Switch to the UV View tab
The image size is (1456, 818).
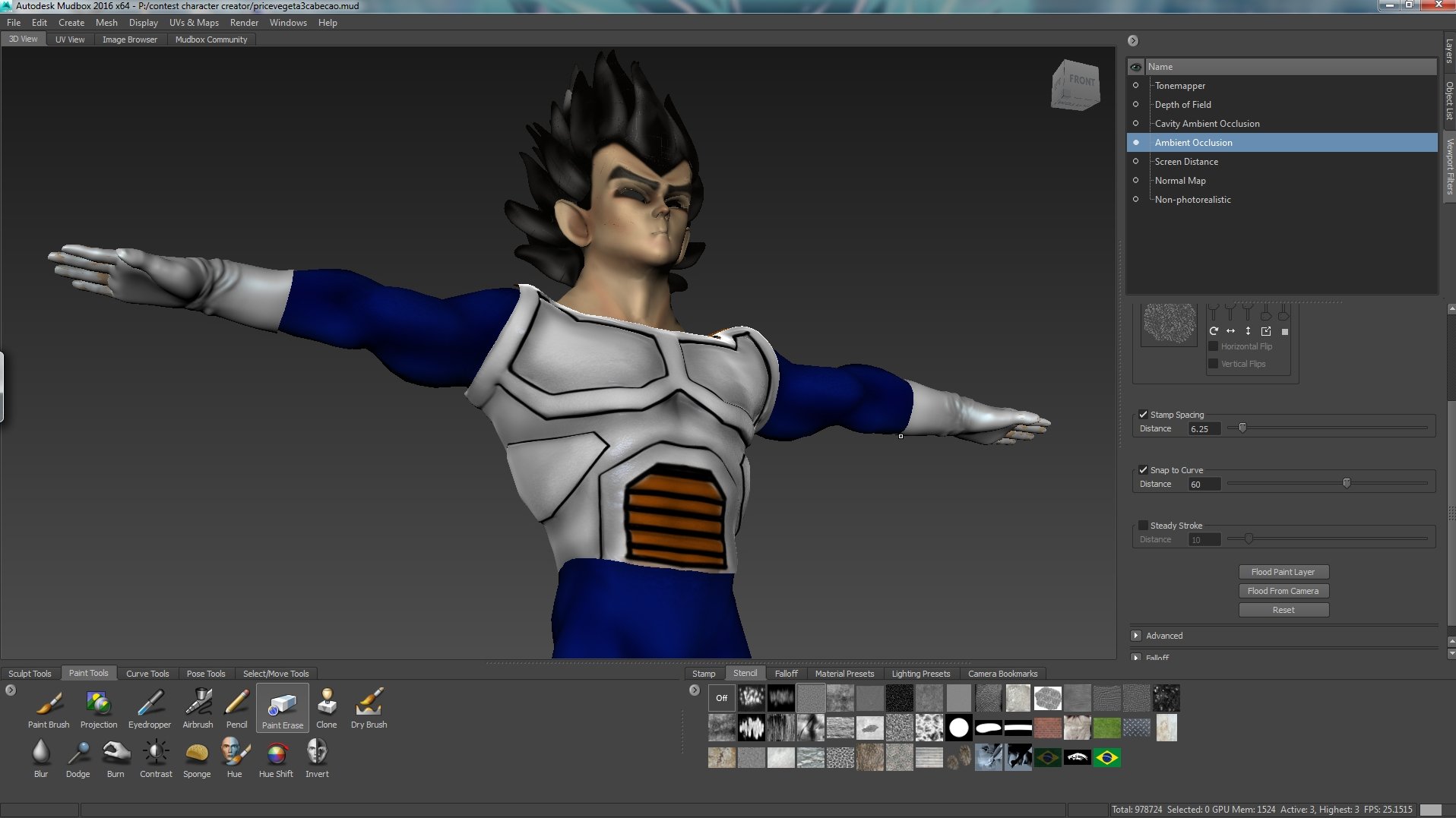(x=70, y=39)
